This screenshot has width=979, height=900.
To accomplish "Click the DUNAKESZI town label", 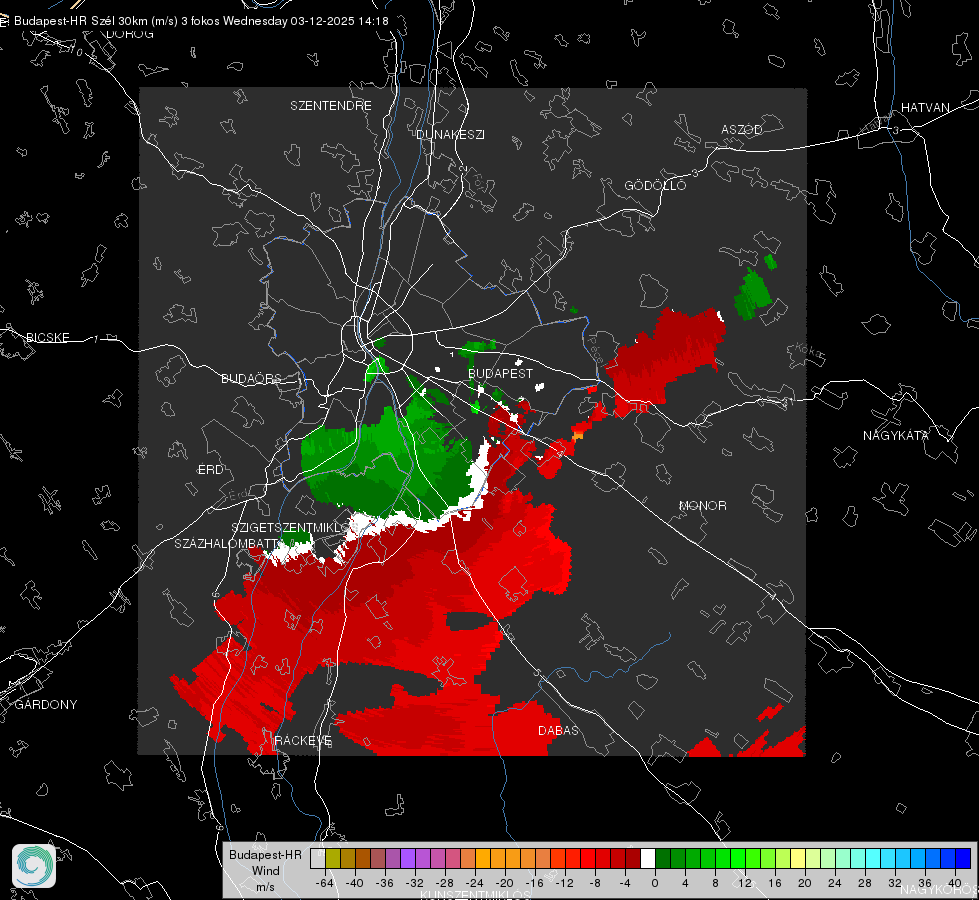I will [450, 135].
